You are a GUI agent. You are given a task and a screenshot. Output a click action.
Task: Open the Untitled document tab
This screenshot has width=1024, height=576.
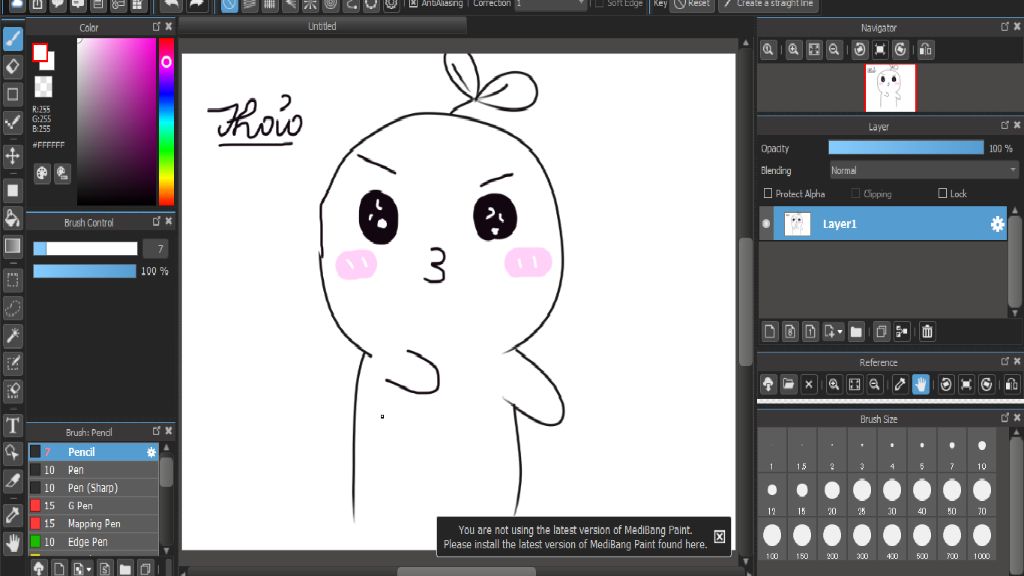[322, 26]
